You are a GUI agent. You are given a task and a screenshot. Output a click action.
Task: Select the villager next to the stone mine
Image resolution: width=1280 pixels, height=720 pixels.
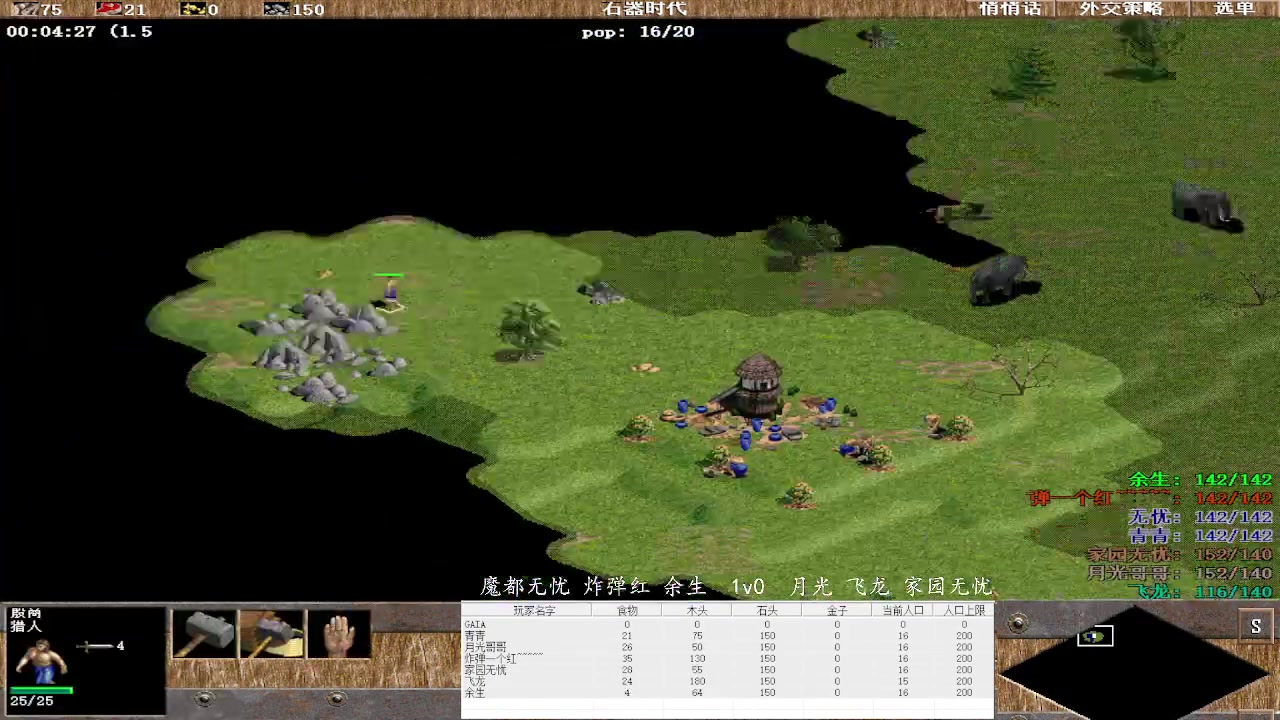pos(391,293)
